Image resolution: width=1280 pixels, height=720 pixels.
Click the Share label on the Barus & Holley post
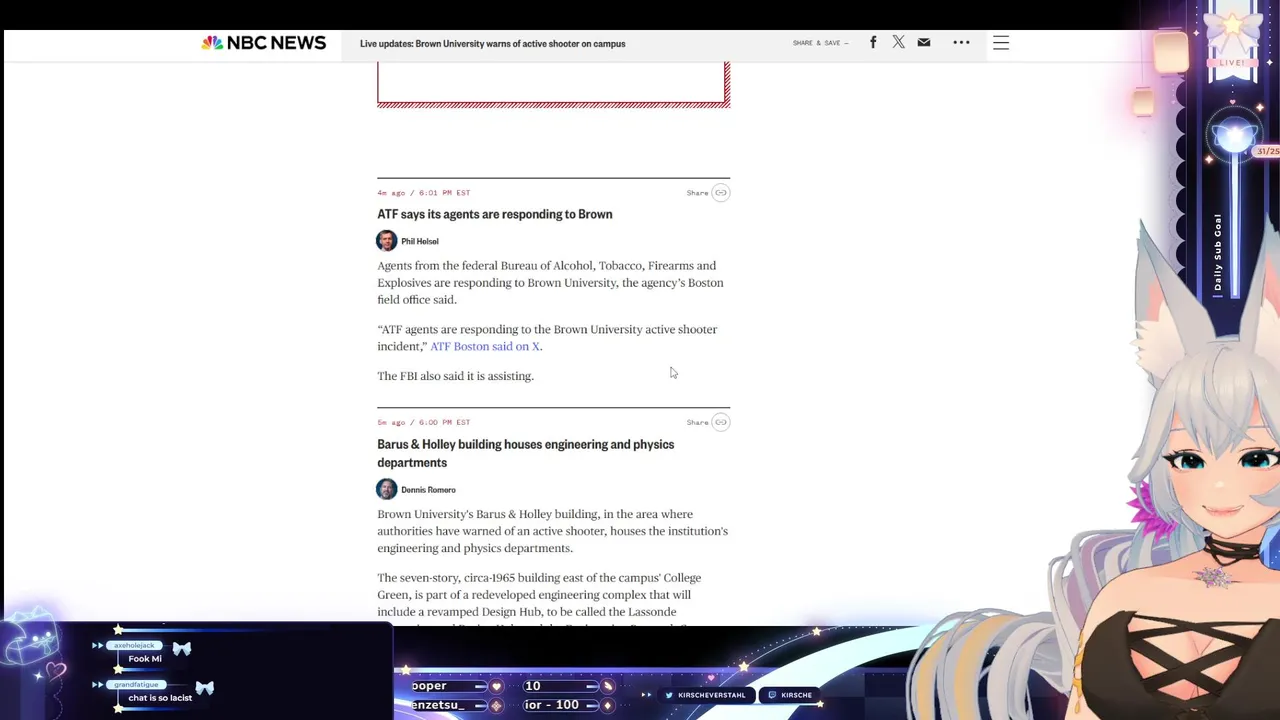click(x=697, y=422)
